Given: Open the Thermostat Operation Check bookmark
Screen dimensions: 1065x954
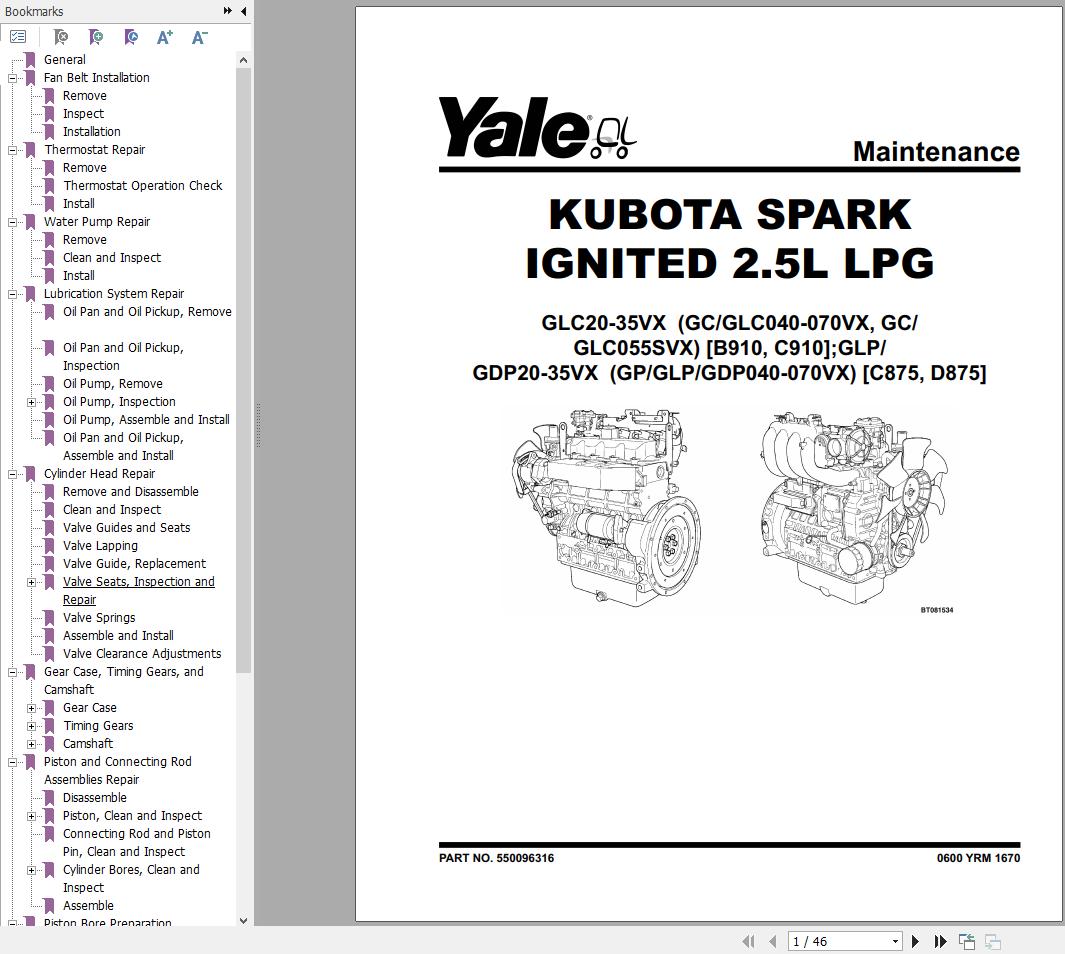Looking at the screenshot, I should pos(143,185).
